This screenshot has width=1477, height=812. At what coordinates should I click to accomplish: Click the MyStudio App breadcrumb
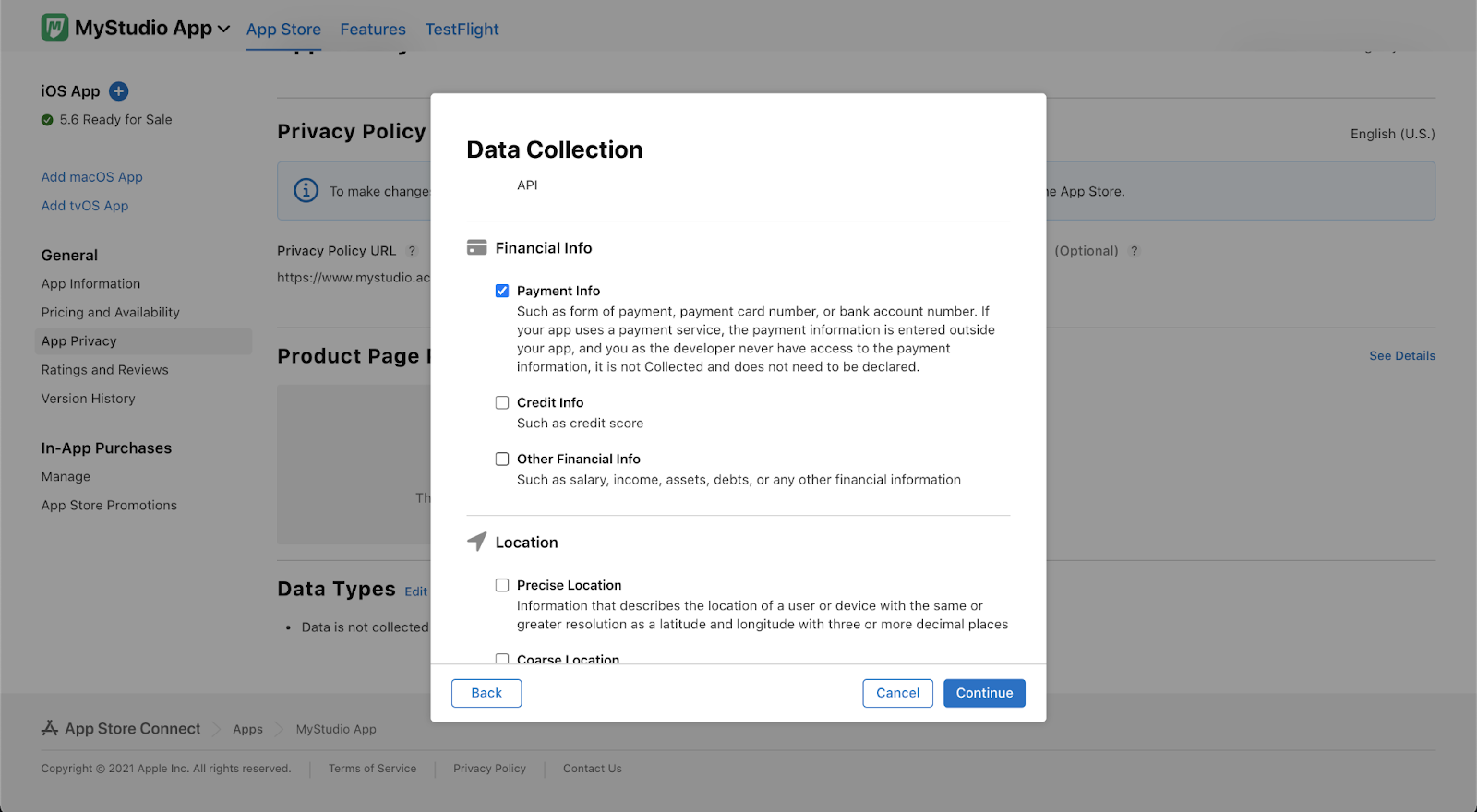336,729
